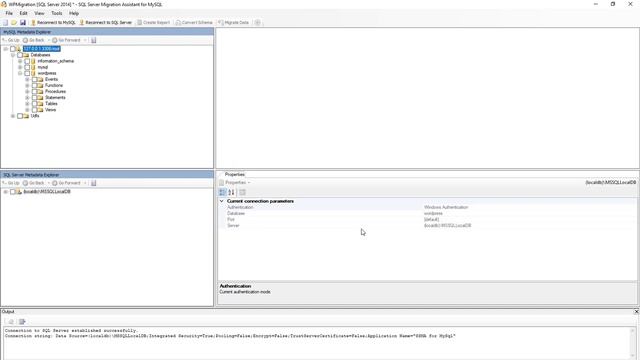Click Reconnect to MySQL

pyautogui.click(x=53, y=22)
